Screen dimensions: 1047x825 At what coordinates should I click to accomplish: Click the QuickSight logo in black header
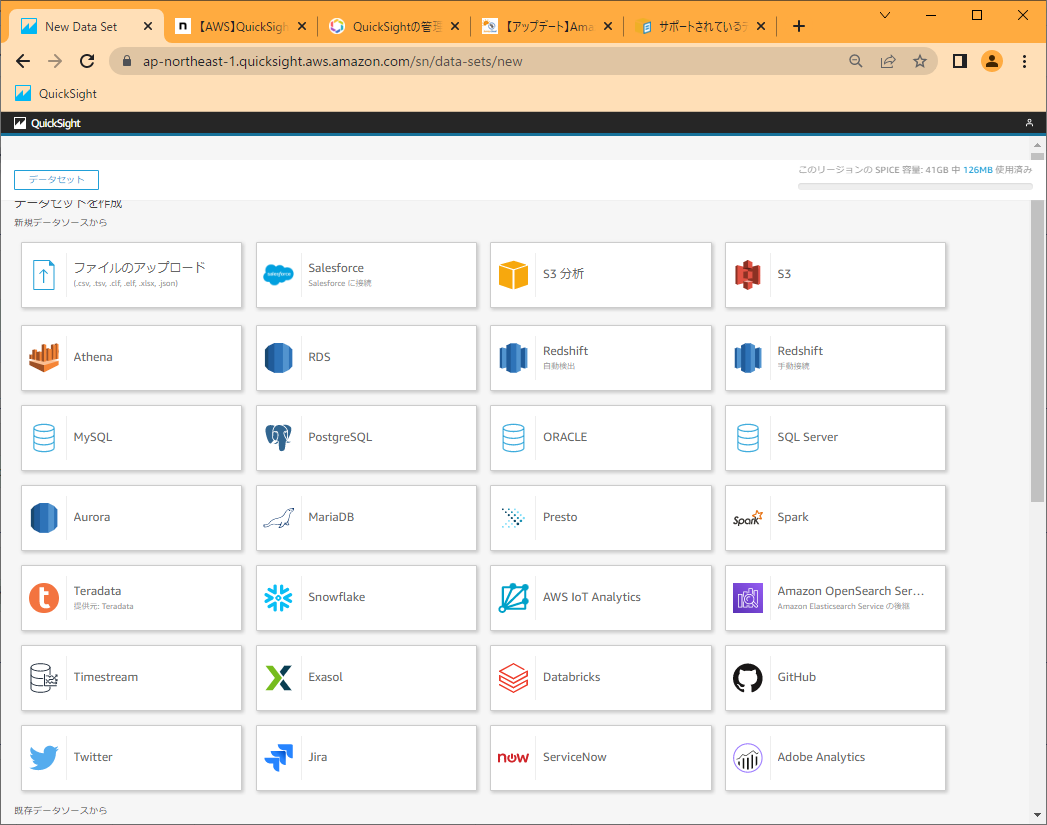pos(47,123)
